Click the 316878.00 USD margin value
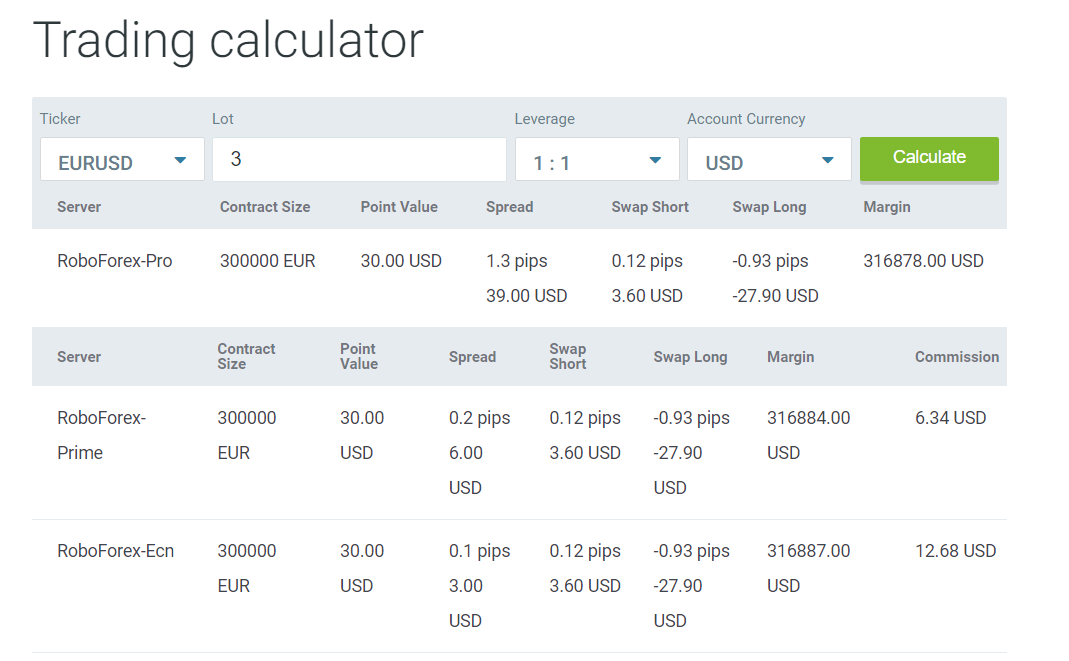1069x661 pixels. tap(923, 261)
